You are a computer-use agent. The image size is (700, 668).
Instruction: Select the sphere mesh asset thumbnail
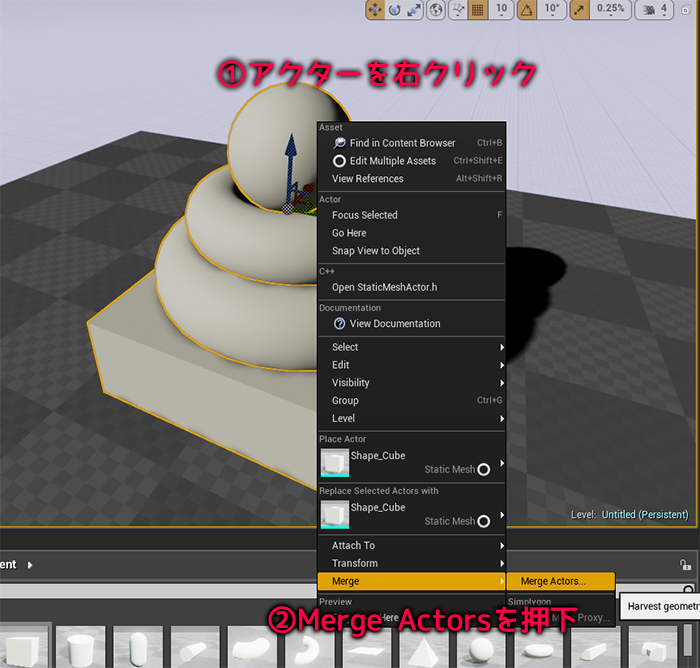coord(480,647)
